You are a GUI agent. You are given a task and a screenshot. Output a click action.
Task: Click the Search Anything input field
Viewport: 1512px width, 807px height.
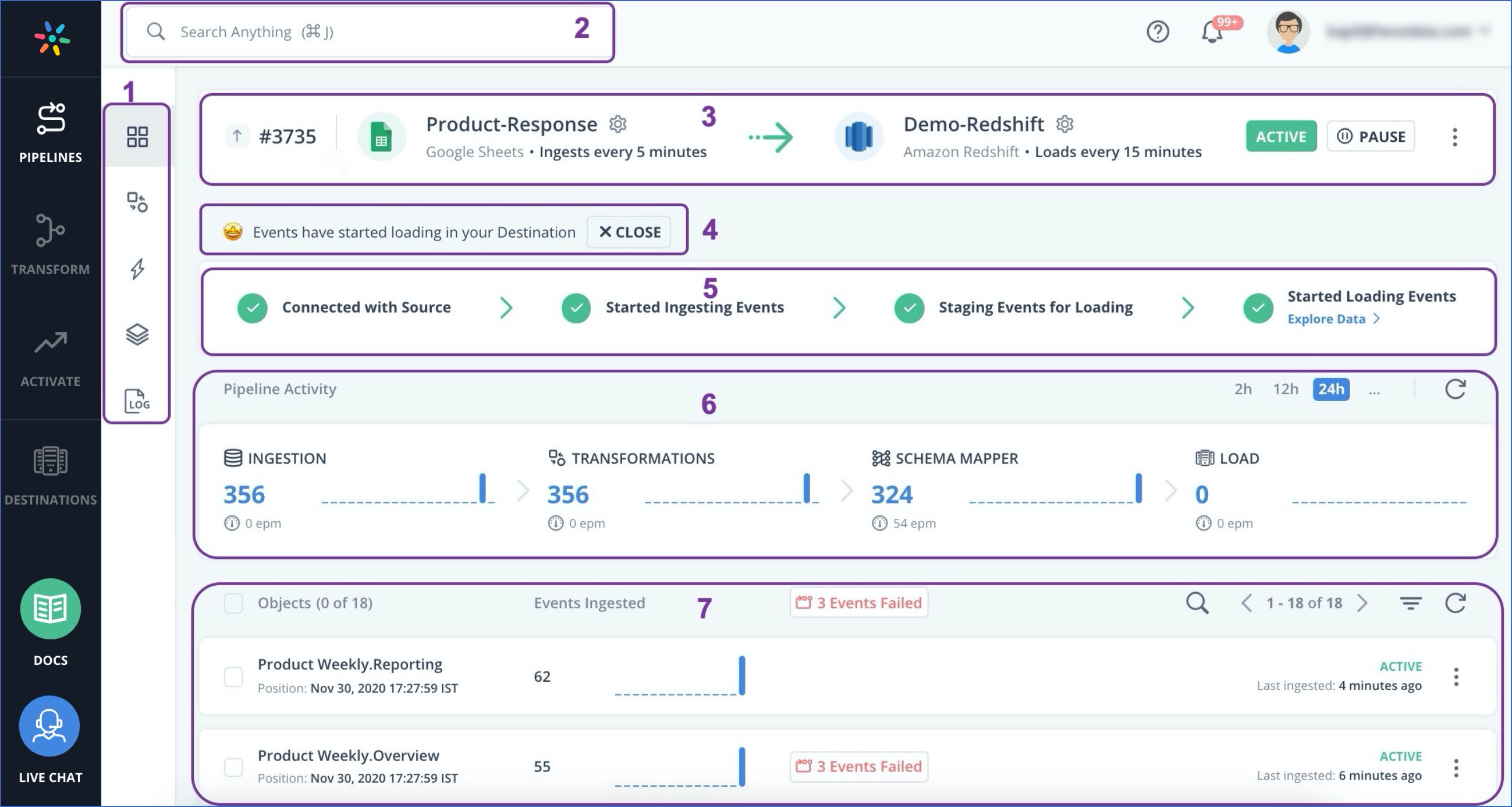[364, 31]
